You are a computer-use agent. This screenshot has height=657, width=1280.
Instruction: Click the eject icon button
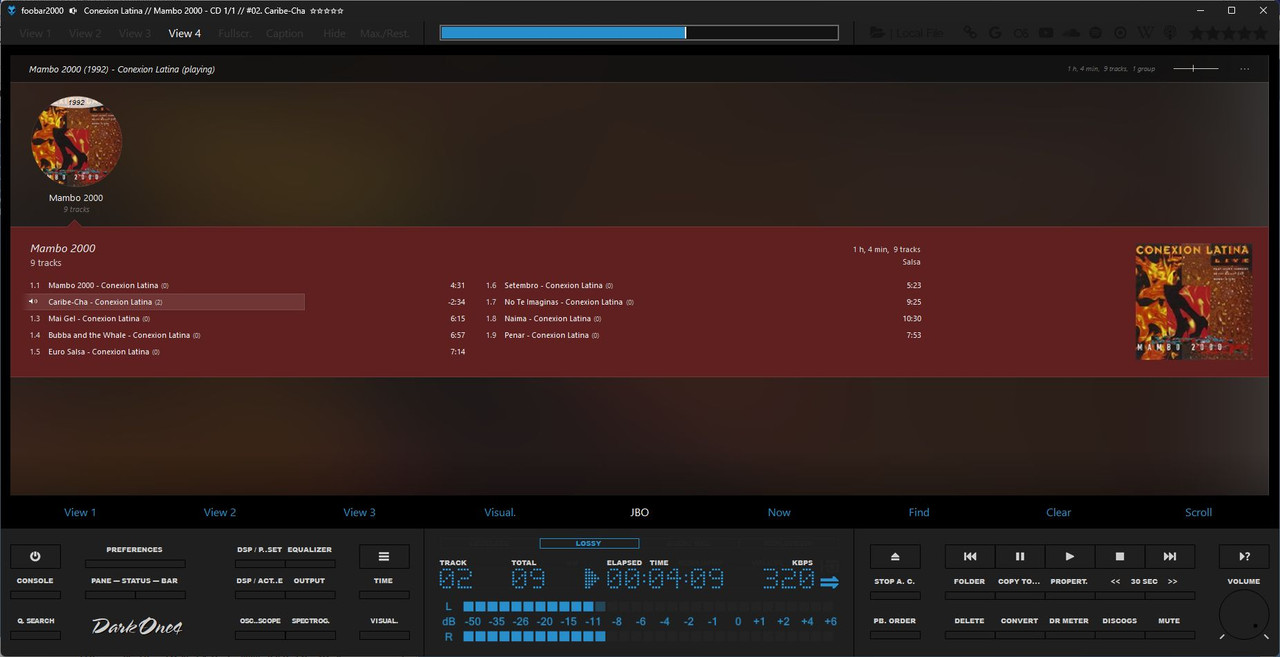895,556
